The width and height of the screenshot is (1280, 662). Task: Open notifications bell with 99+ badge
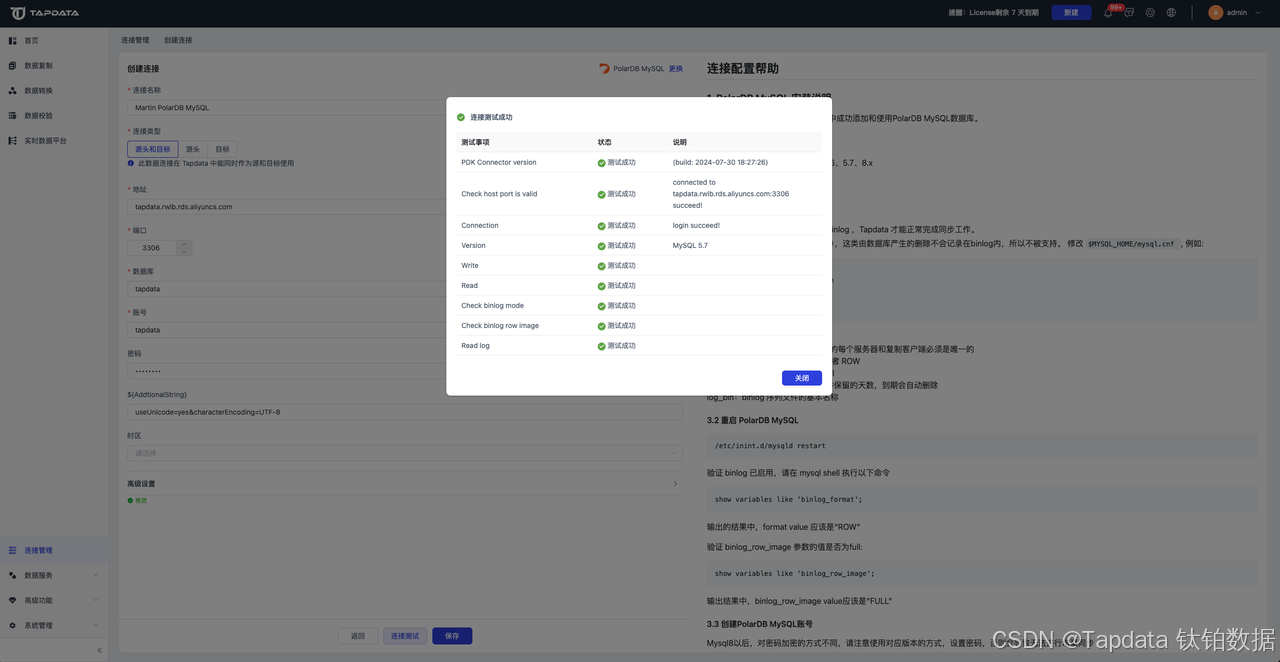pyautogui.click(x=1108, y=13)
